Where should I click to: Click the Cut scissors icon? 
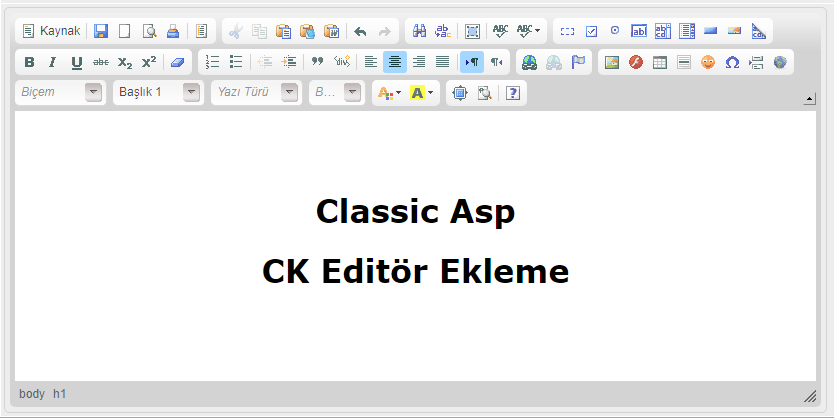coord(235,31)
